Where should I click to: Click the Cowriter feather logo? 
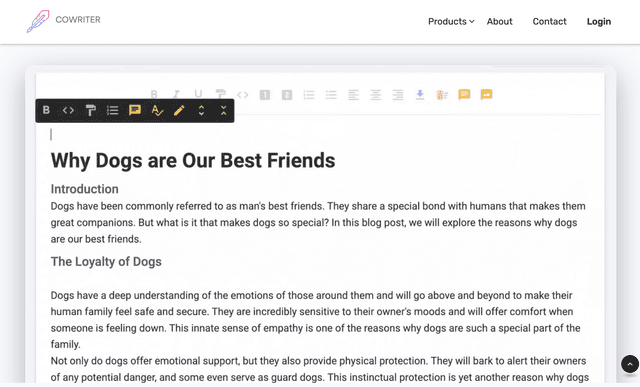pyautogui.click(x=38, y=21)
